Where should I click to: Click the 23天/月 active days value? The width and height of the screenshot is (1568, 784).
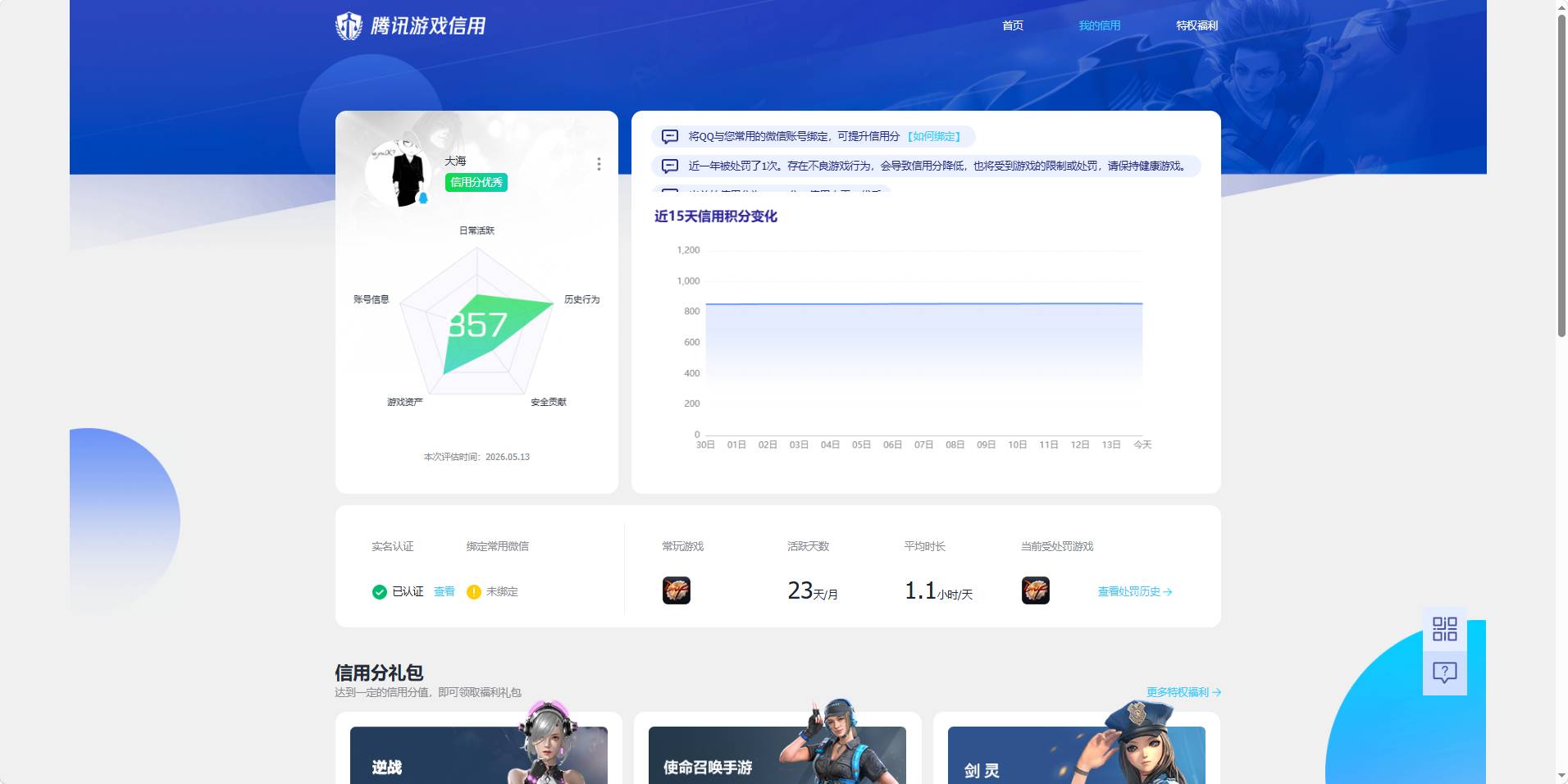pyautogui.click(x=813, y=590)
